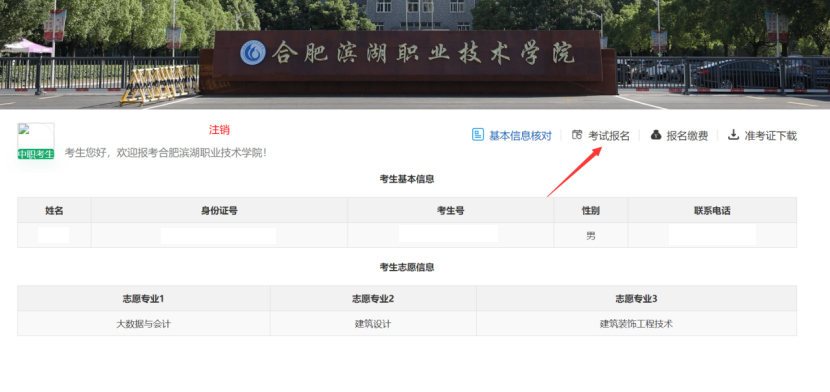The image size is (830, 392).
Task: Click the 考生基本信息 heading
Action: [407, 179]
